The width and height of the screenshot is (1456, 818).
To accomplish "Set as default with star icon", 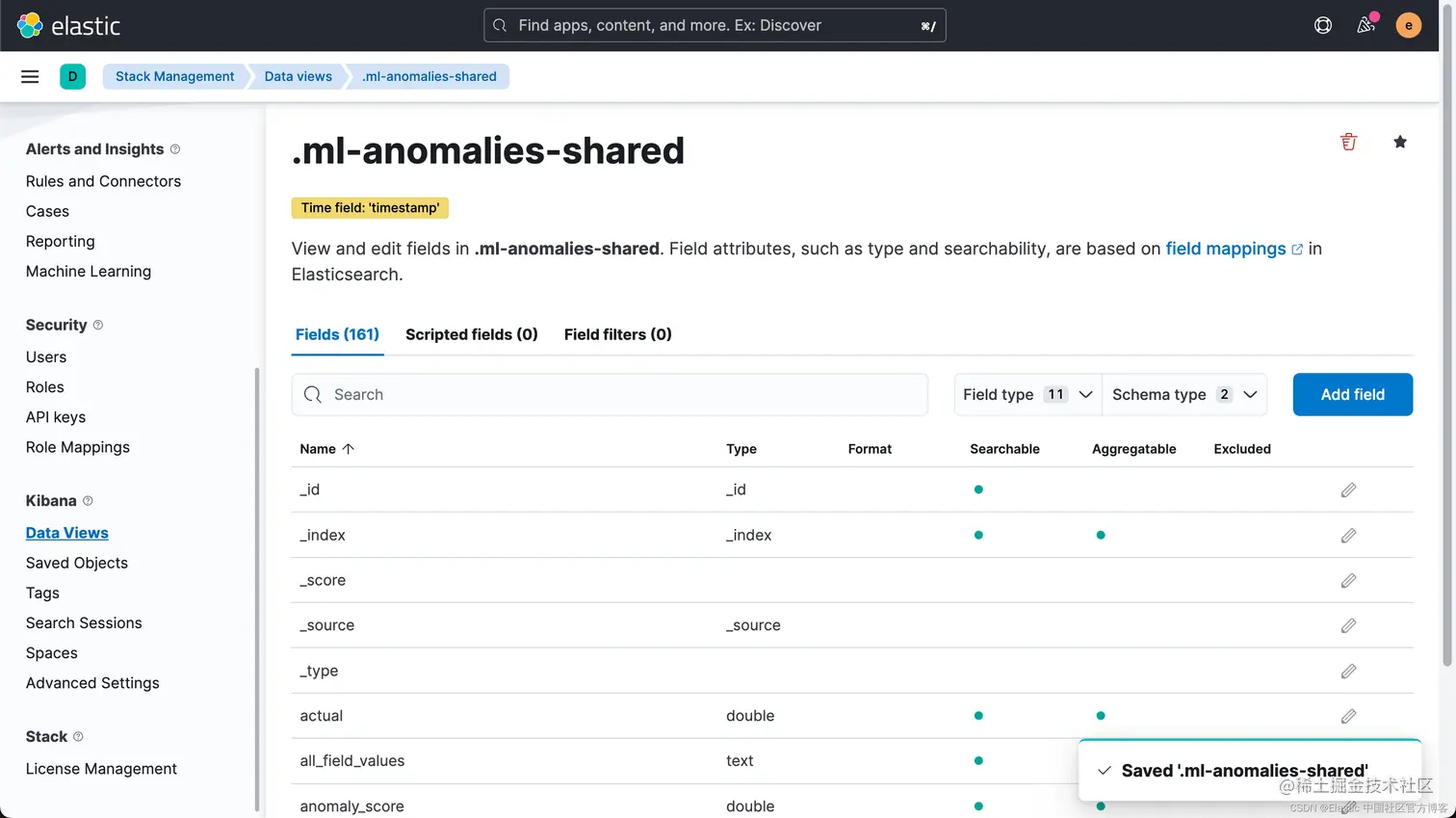I will click(1400, 143).
